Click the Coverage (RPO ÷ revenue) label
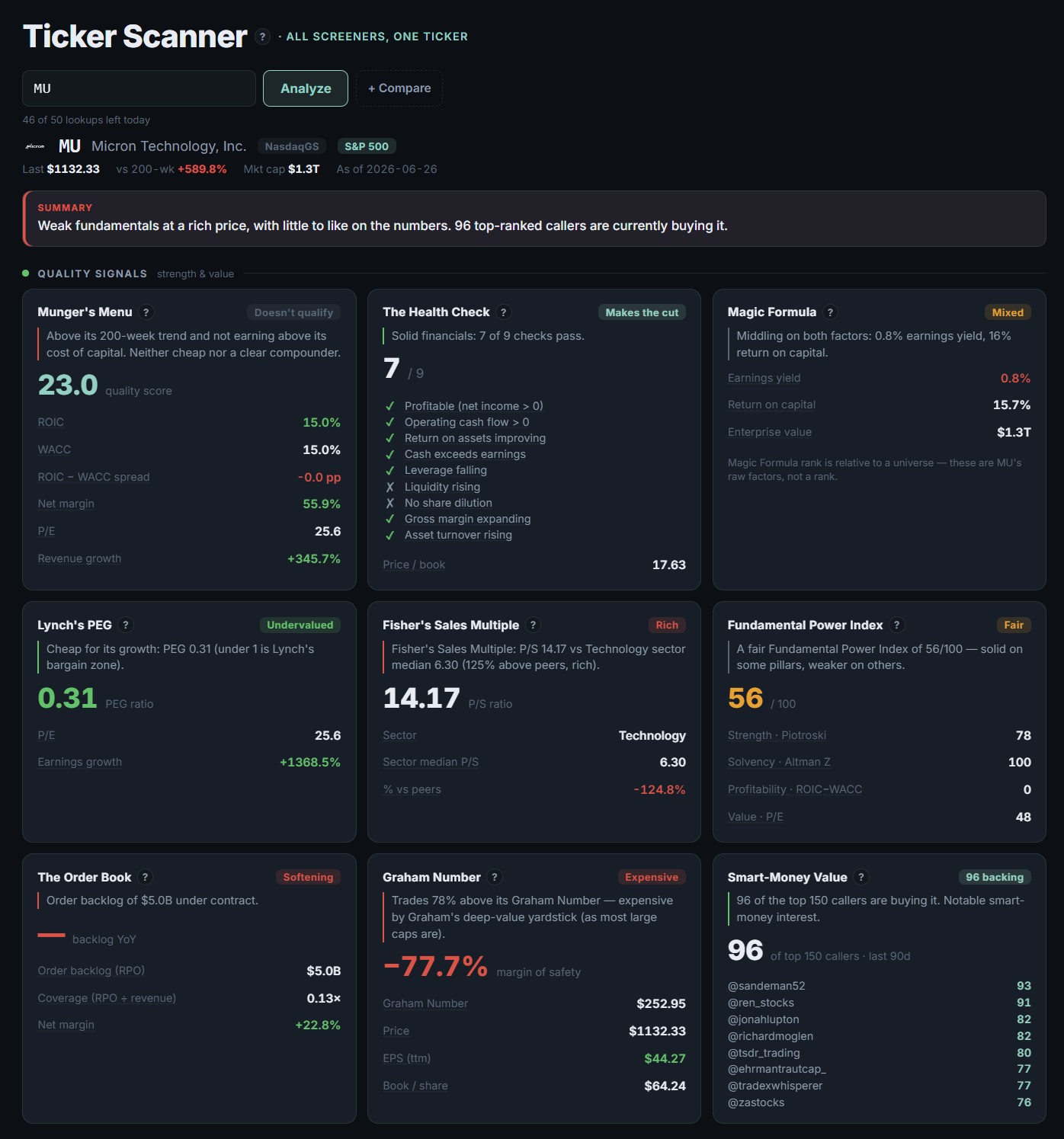This screenshot has height=1139, width=1064. (x=107, y=998)
